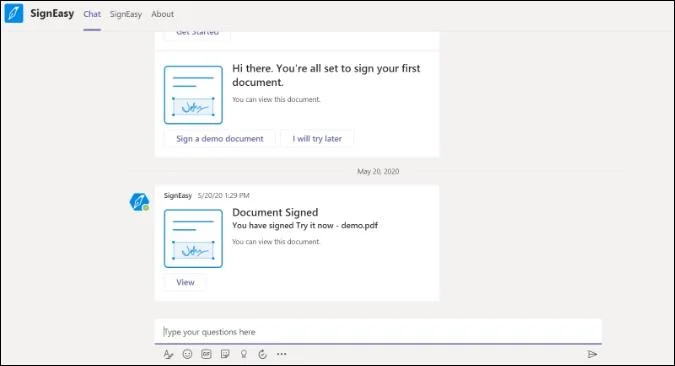Open the Emoji picker
The image size is (675, 366).
point(187,354)
